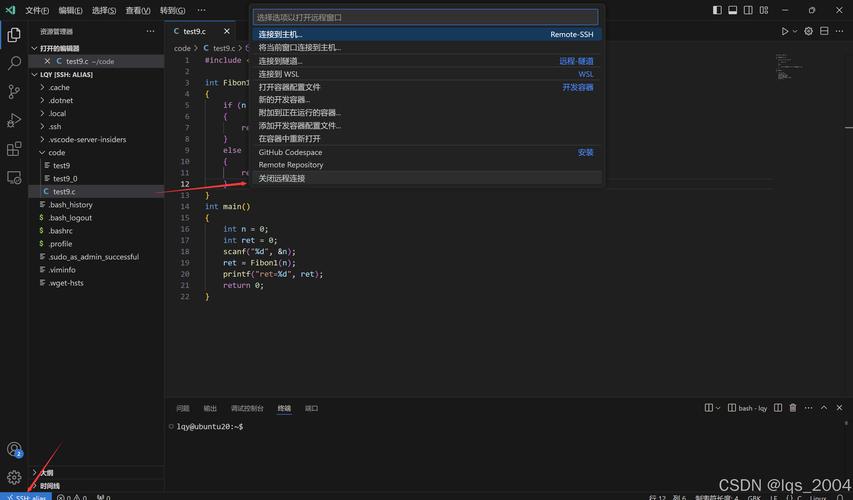
Task: Select 打开容器配置文件 option
Action: (x=426, y=87)
